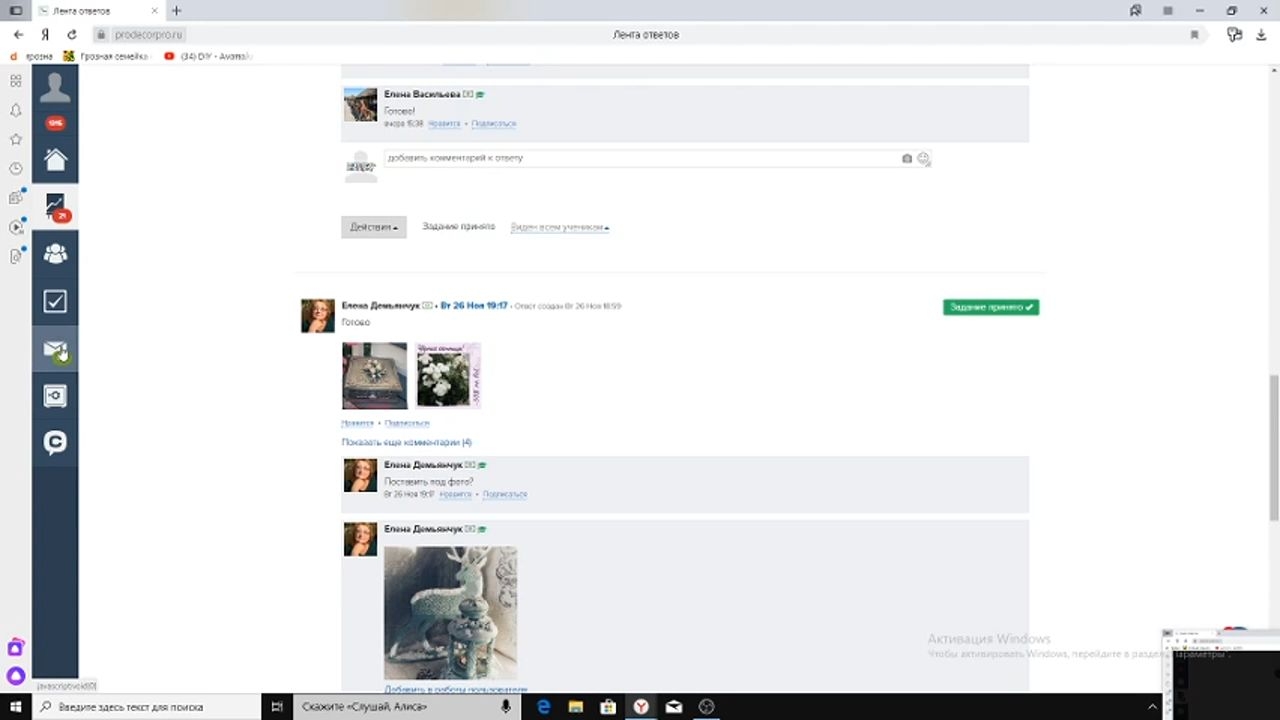
Task: Open Task View in the Windows taskbar
Action: click(277, 707)
